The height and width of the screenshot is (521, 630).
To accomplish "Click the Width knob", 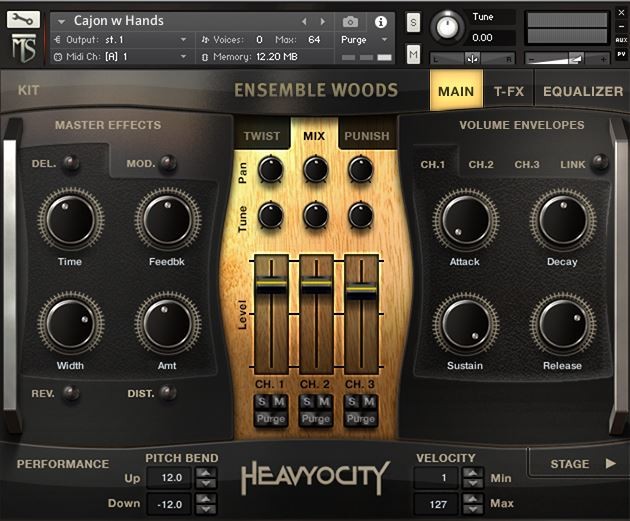I will (x=71, y=323).
